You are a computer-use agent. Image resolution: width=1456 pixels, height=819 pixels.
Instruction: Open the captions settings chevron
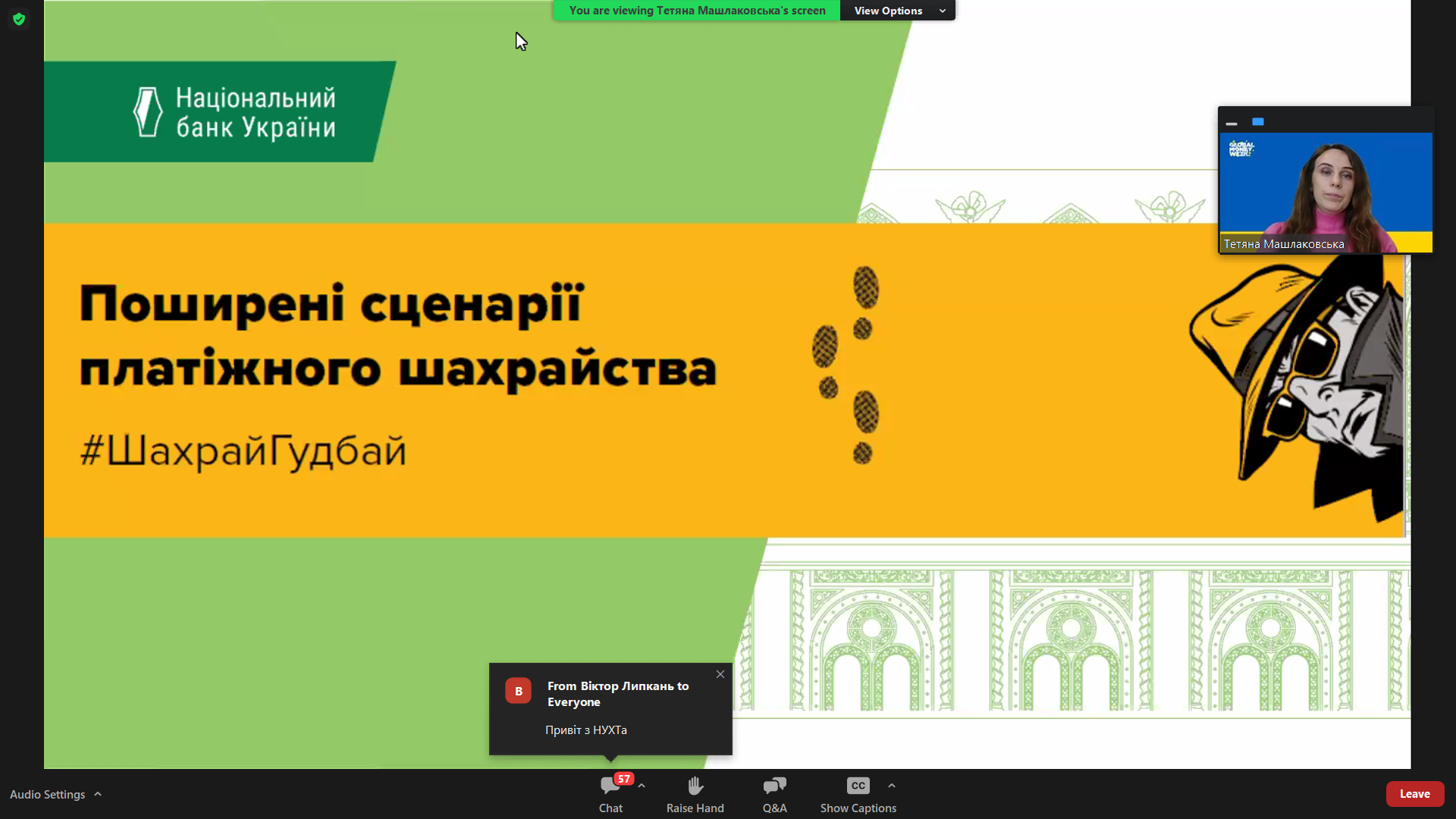[891, 785]
